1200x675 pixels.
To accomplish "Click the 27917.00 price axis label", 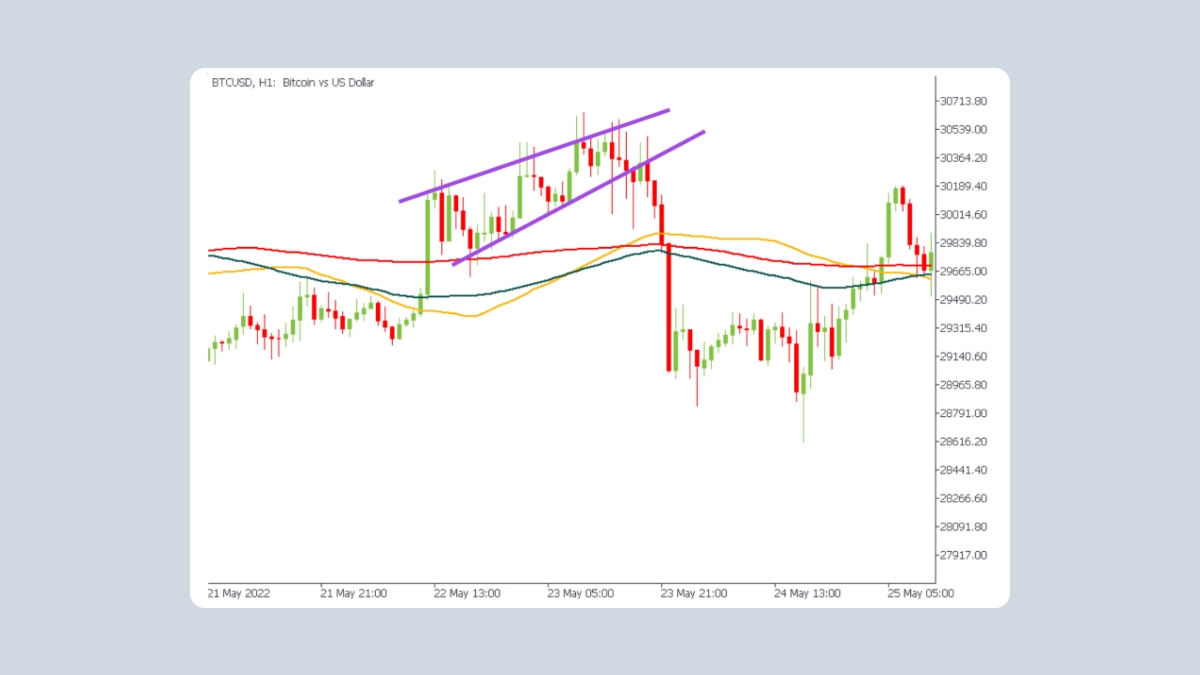I will 964,556.
